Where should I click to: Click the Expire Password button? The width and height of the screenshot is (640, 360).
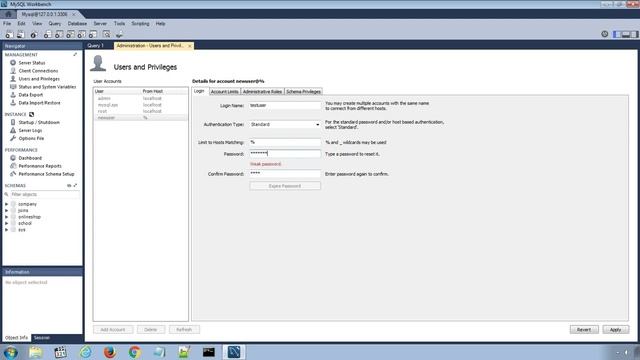click(285, 186)
